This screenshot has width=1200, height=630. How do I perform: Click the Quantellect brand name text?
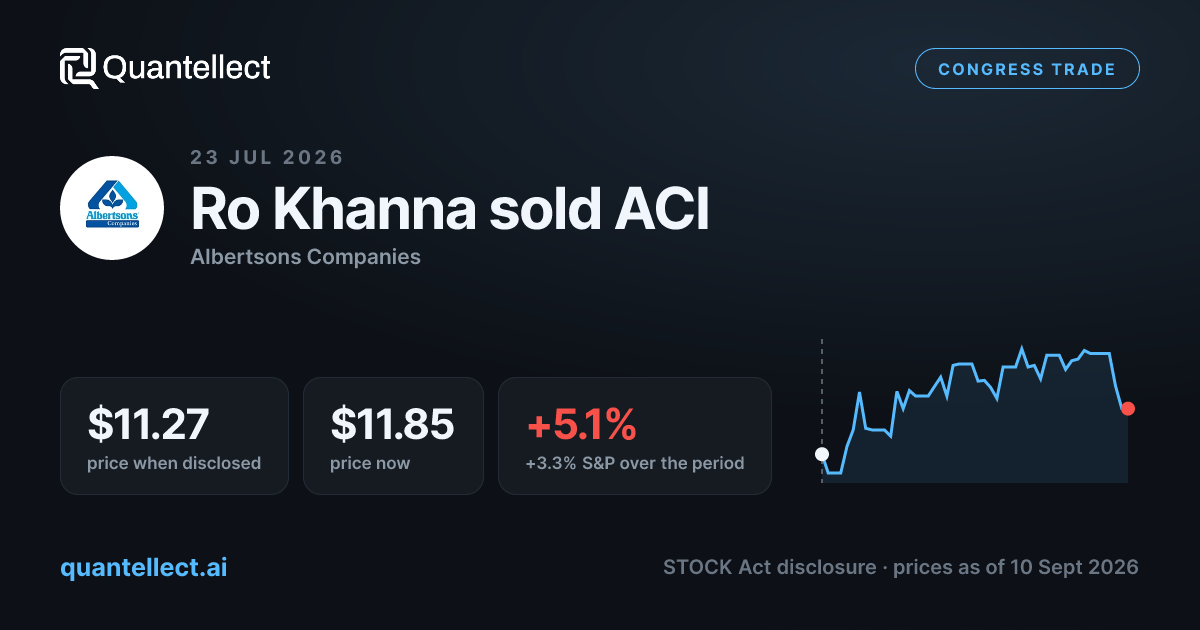187,68
